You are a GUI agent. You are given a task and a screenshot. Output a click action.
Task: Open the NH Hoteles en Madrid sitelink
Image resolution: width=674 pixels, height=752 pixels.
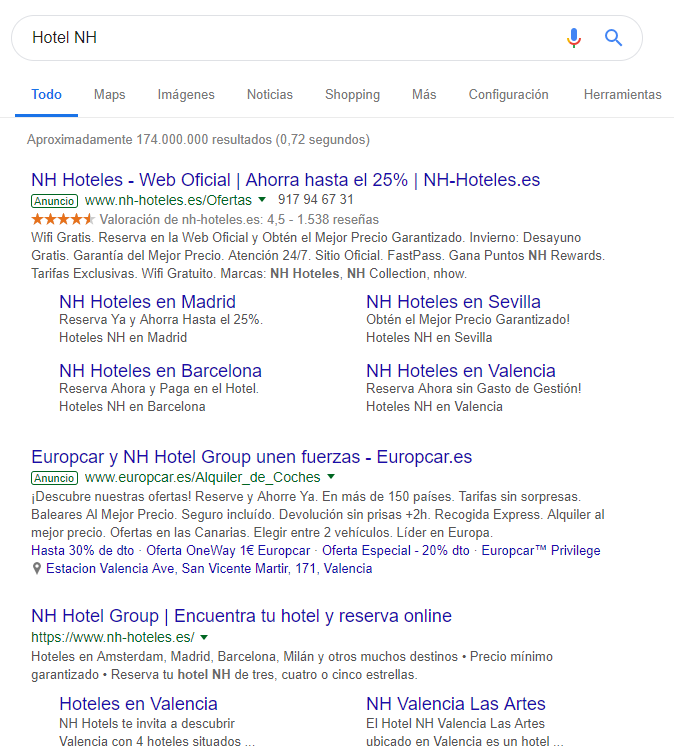[x=147, y=302]
